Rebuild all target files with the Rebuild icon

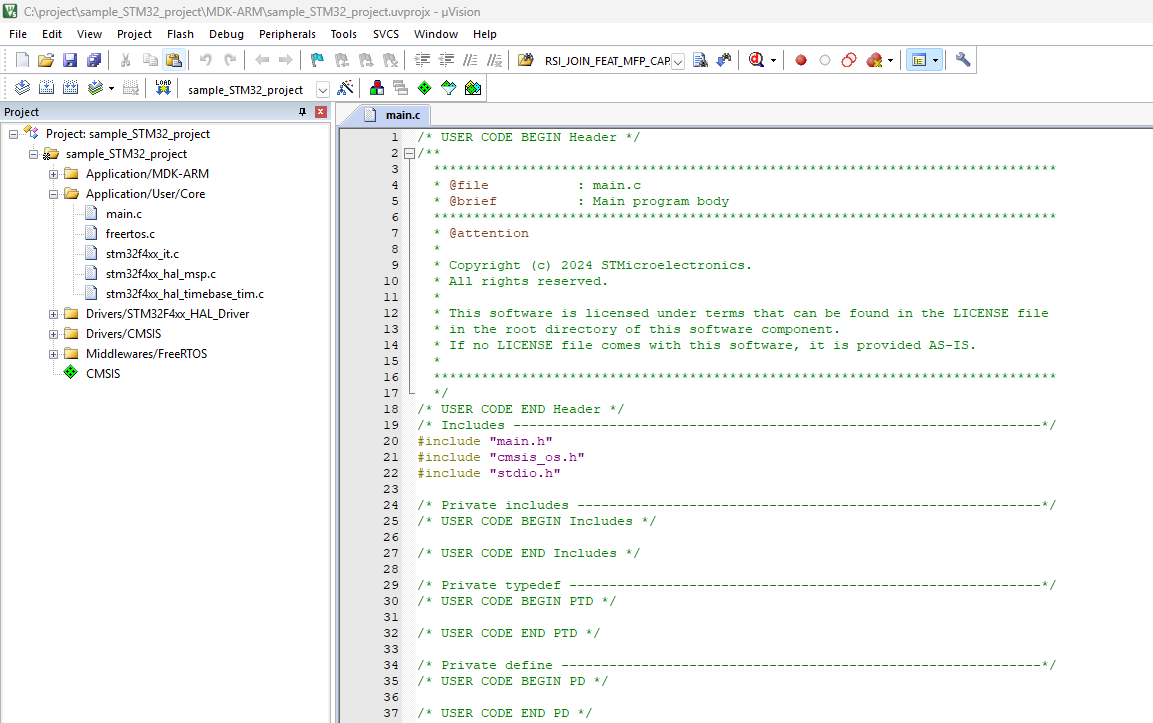71,88
